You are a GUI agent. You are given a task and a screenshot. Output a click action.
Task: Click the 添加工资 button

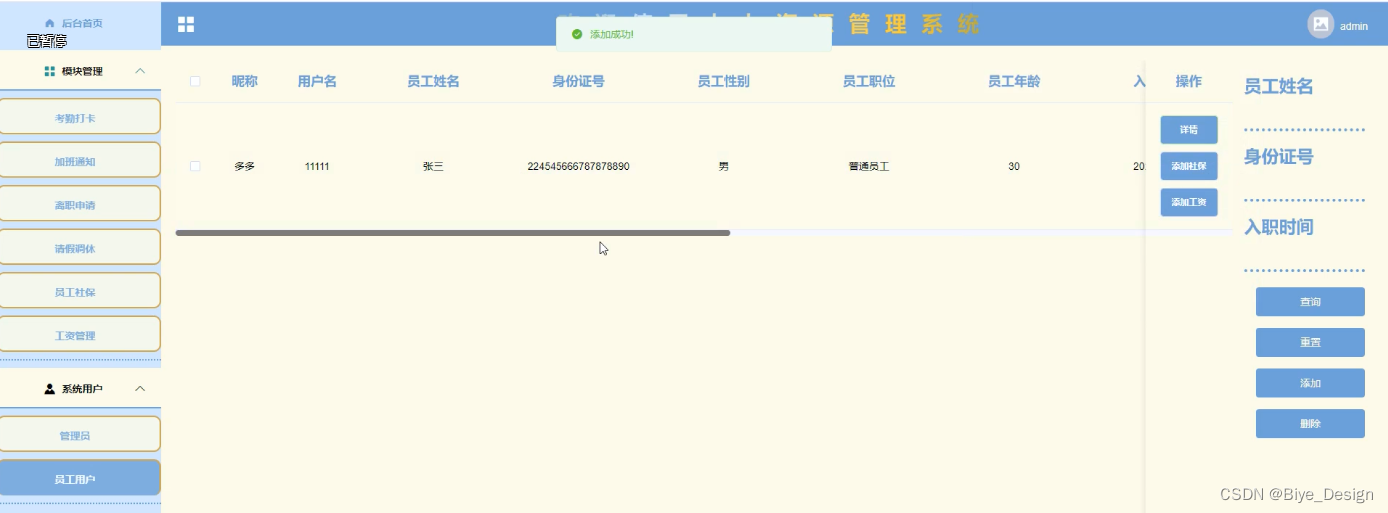coord(1189,202)
